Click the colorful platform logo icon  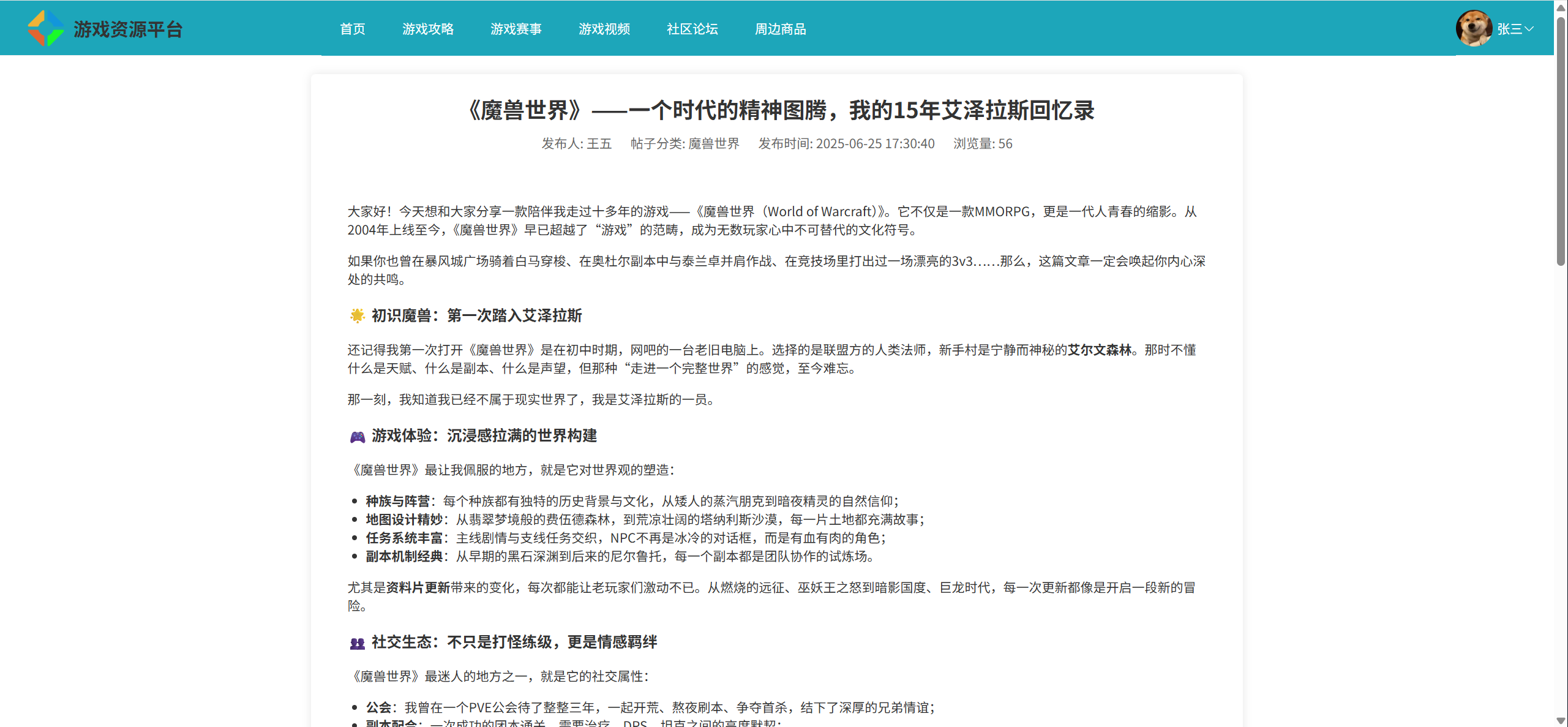45,28
